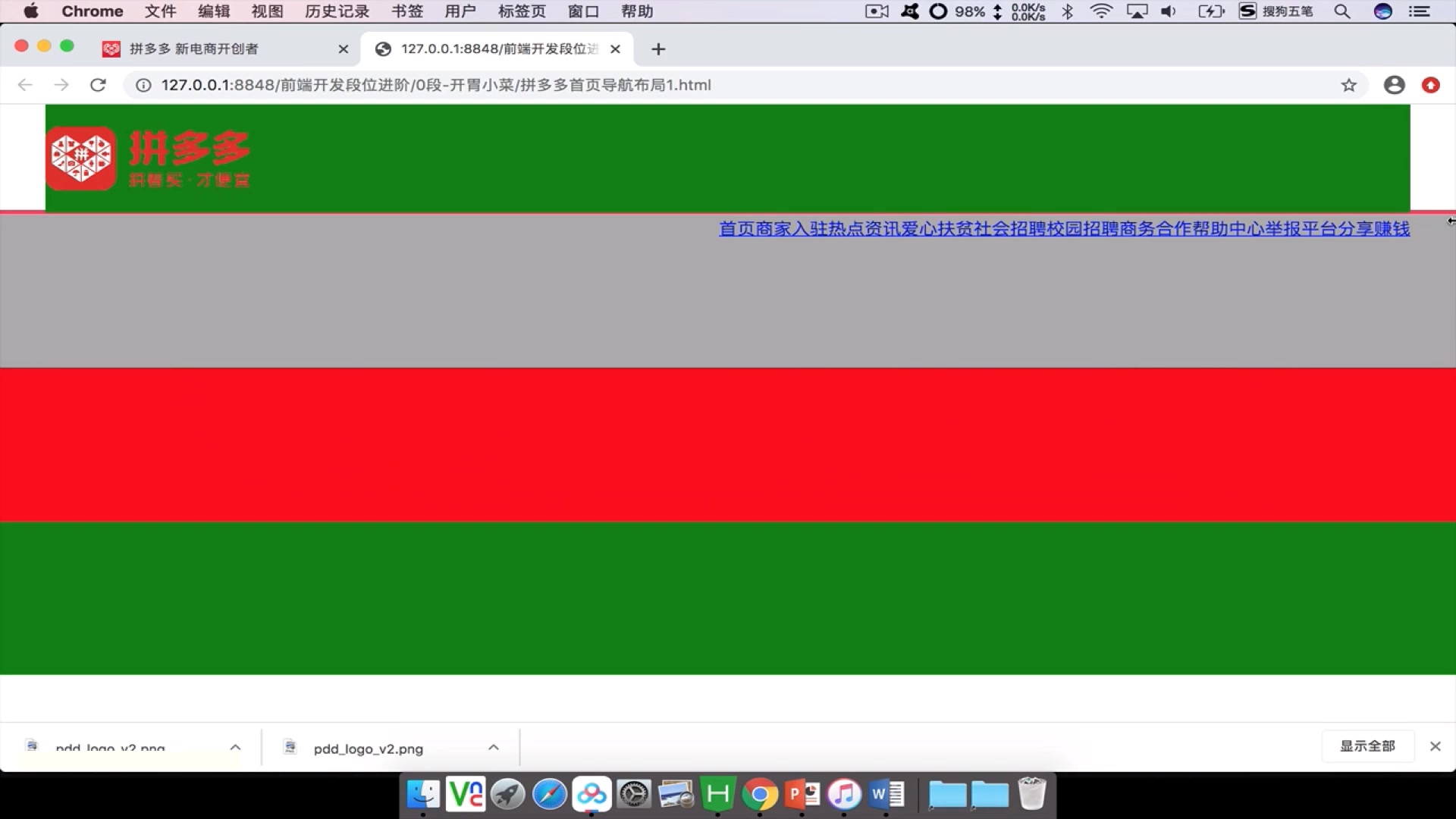Open HBuilder from the dock

coord(717,795)
